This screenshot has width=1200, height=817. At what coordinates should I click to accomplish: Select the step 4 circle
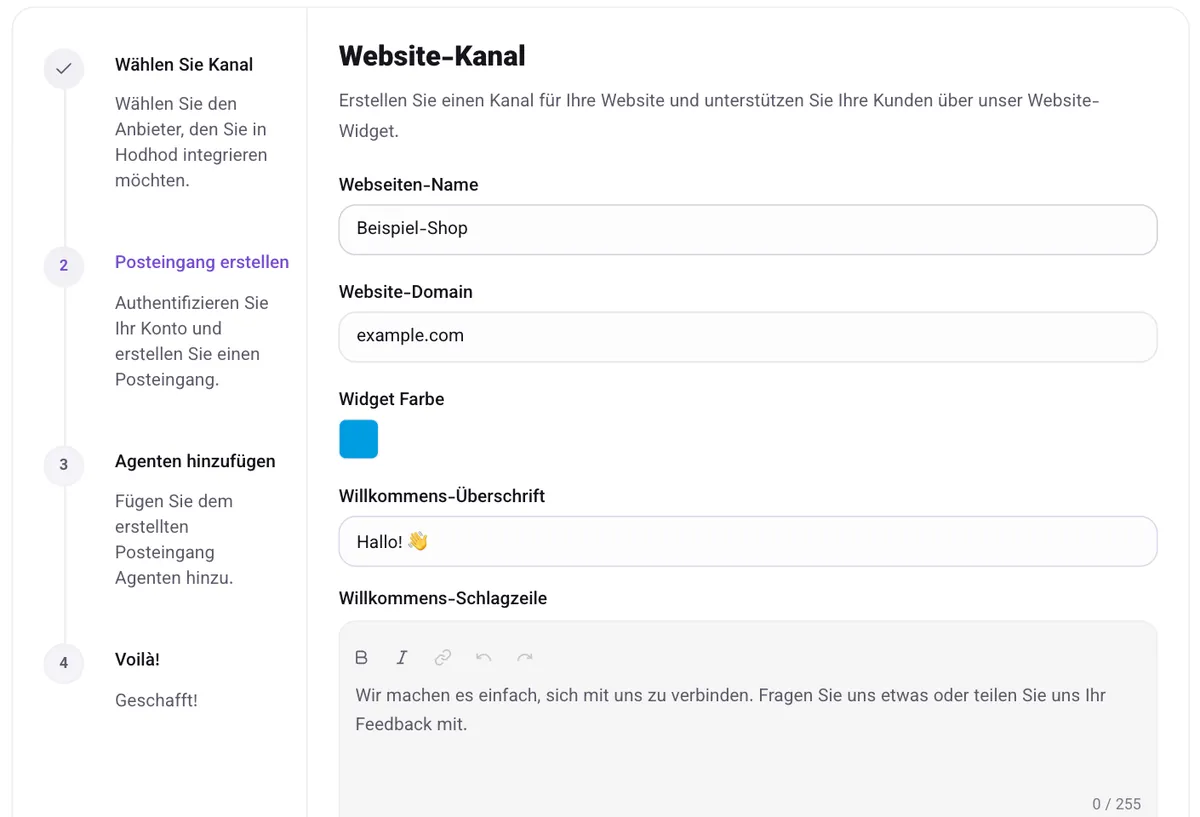[64, 662]
